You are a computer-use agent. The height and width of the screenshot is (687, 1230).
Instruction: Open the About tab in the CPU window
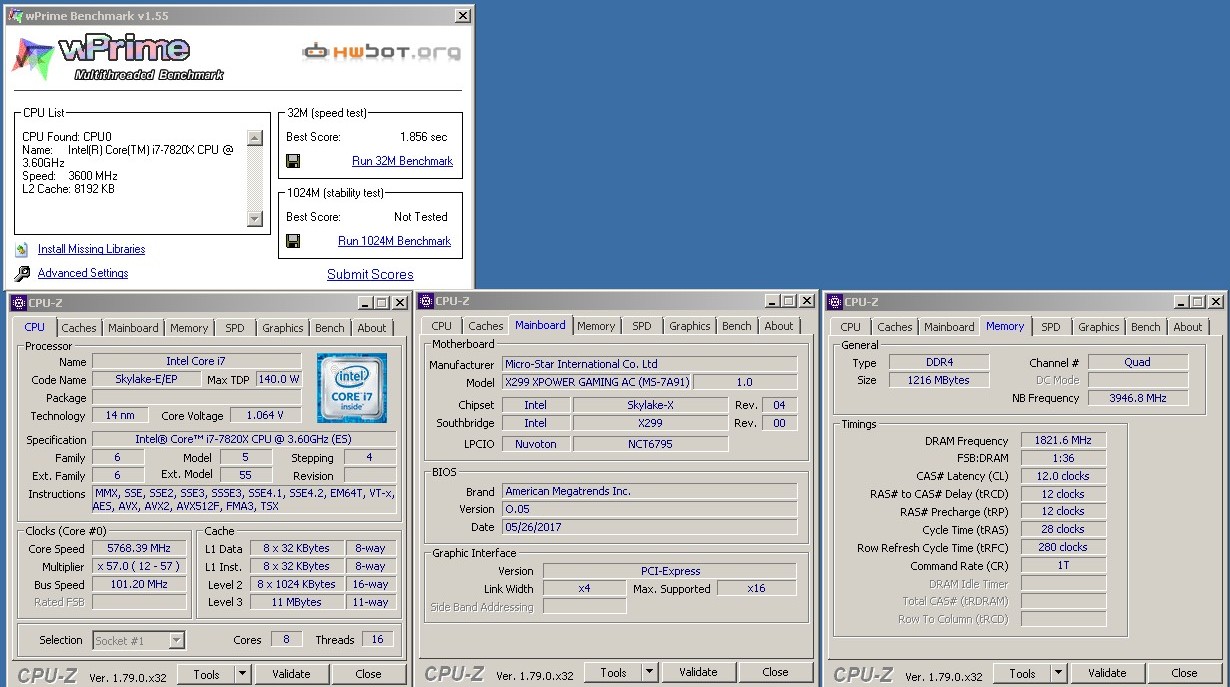click(x=372, y=328)
